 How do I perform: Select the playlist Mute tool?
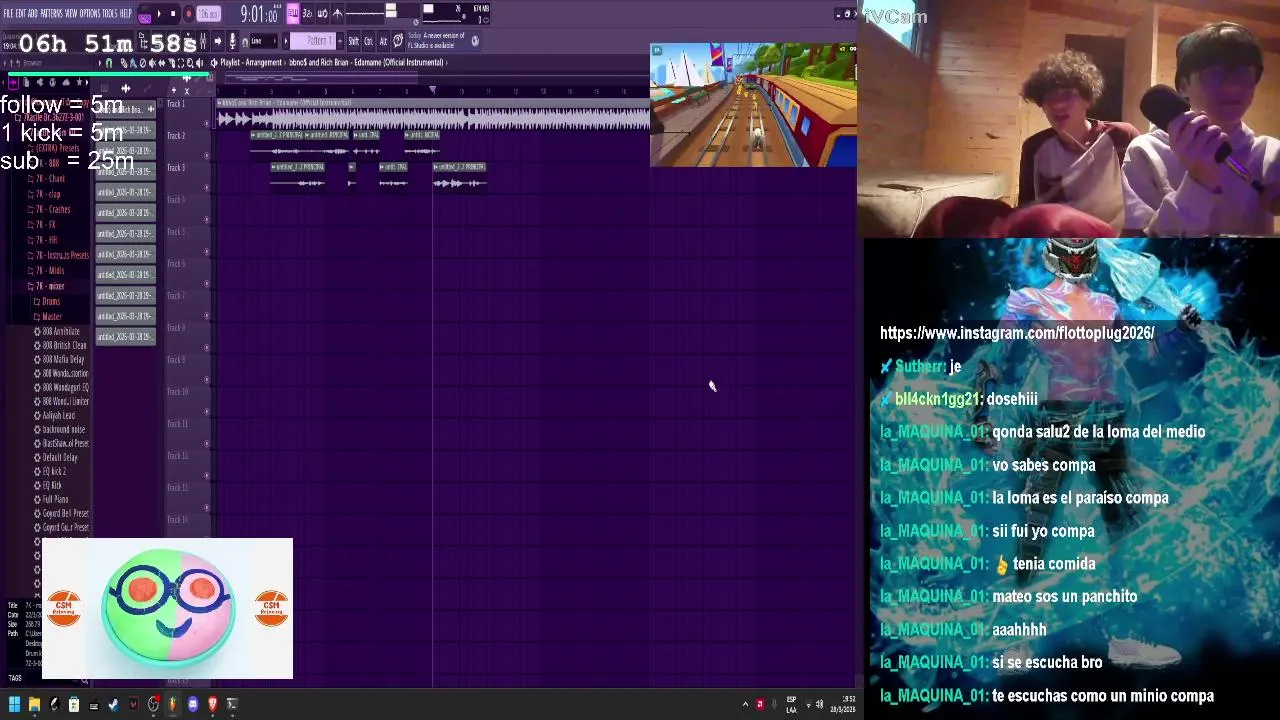(152, 62)
